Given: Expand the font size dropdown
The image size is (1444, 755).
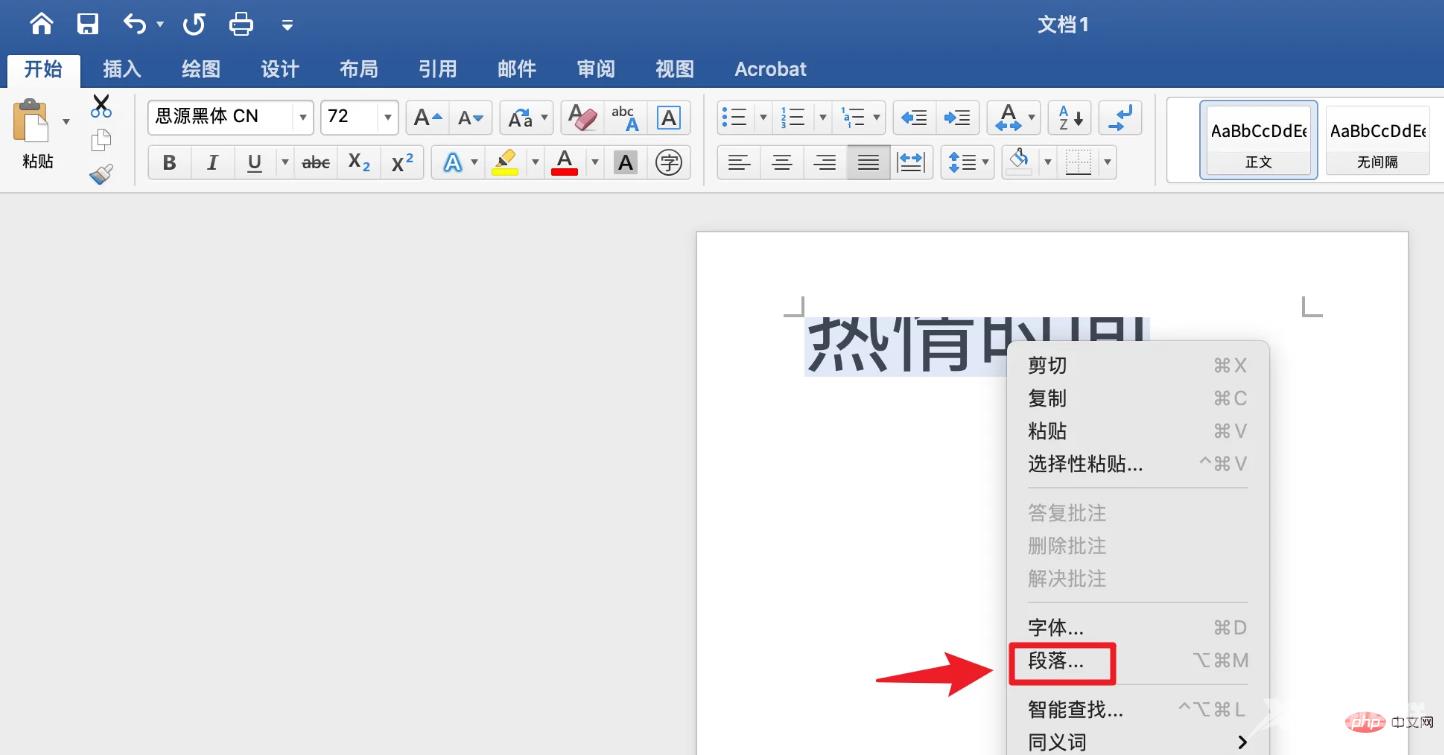Looking at the screenshot, I should [x=387, y=117].
